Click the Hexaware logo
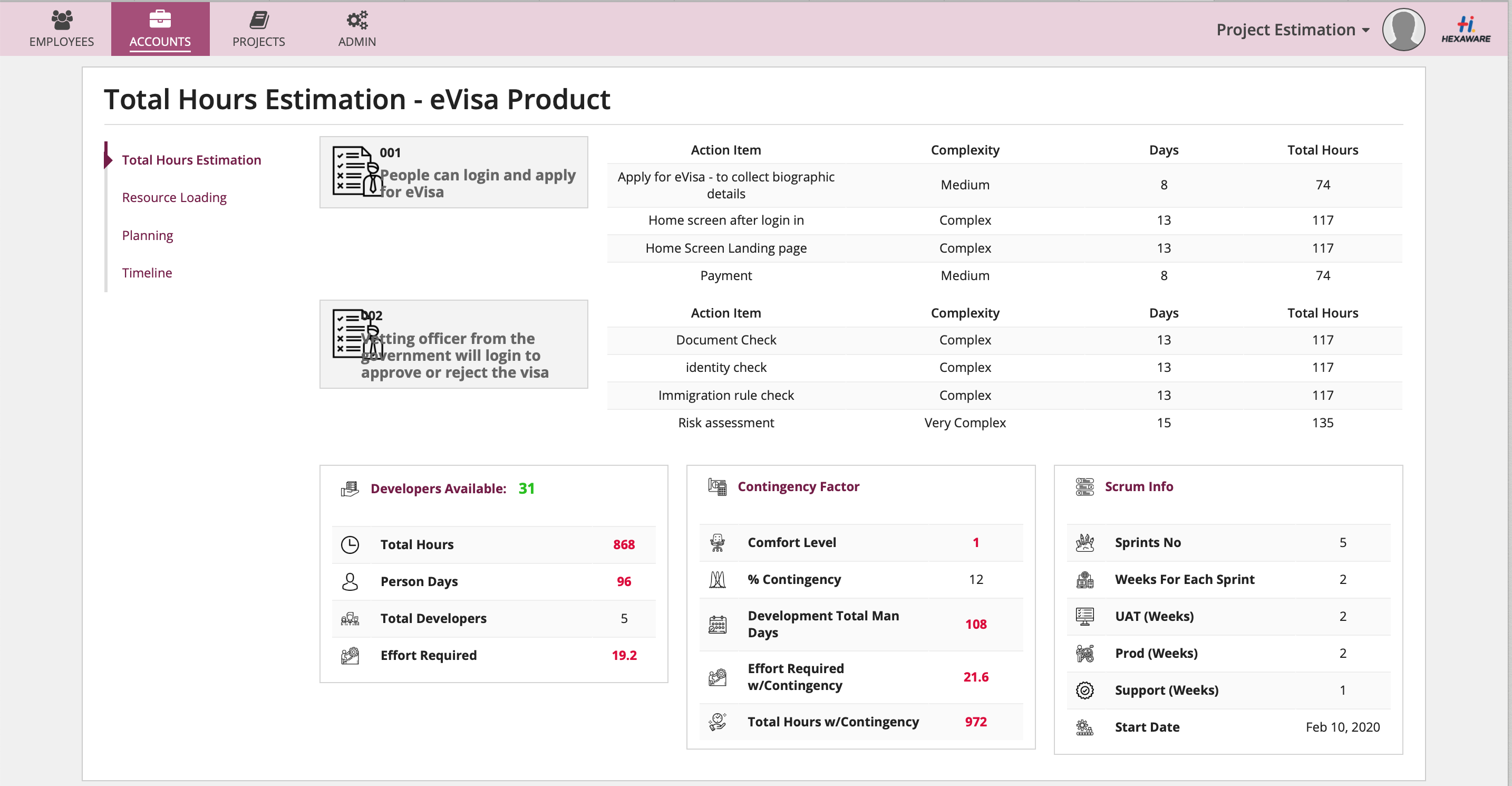 click(1466, 30)
